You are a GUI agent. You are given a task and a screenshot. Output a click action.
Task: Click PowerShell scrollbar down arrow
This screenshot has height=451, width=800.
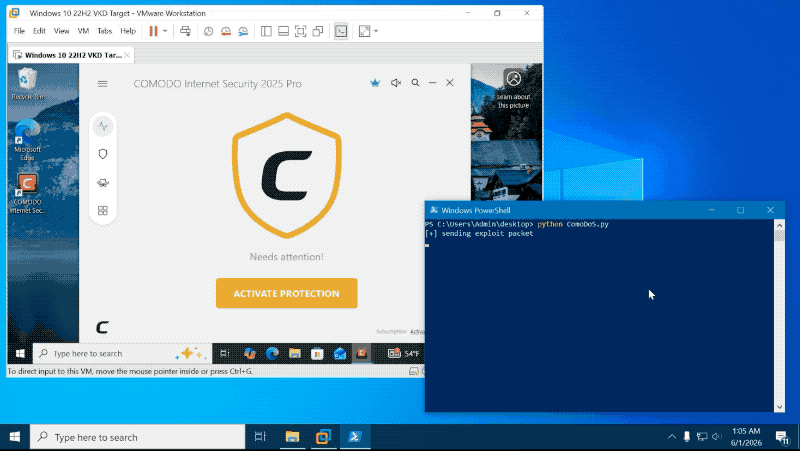pyautogui.click(x=779, y=407)
